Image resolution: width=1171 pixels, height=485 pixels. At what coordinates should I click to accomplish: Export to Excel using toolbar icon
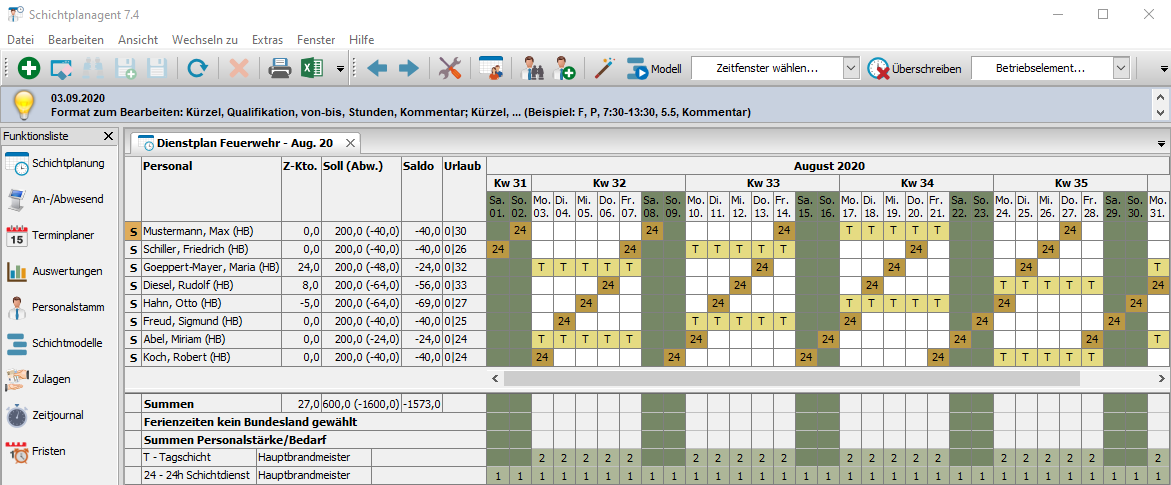click(313, 69)
